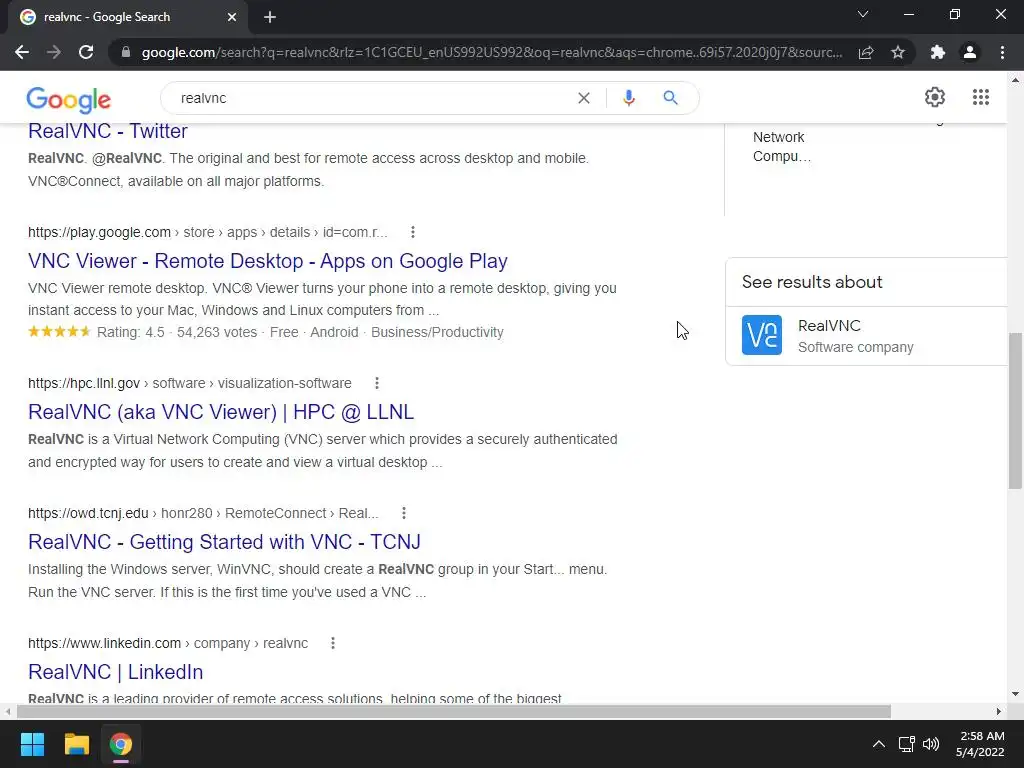View site security lock information

click(126, 52)
